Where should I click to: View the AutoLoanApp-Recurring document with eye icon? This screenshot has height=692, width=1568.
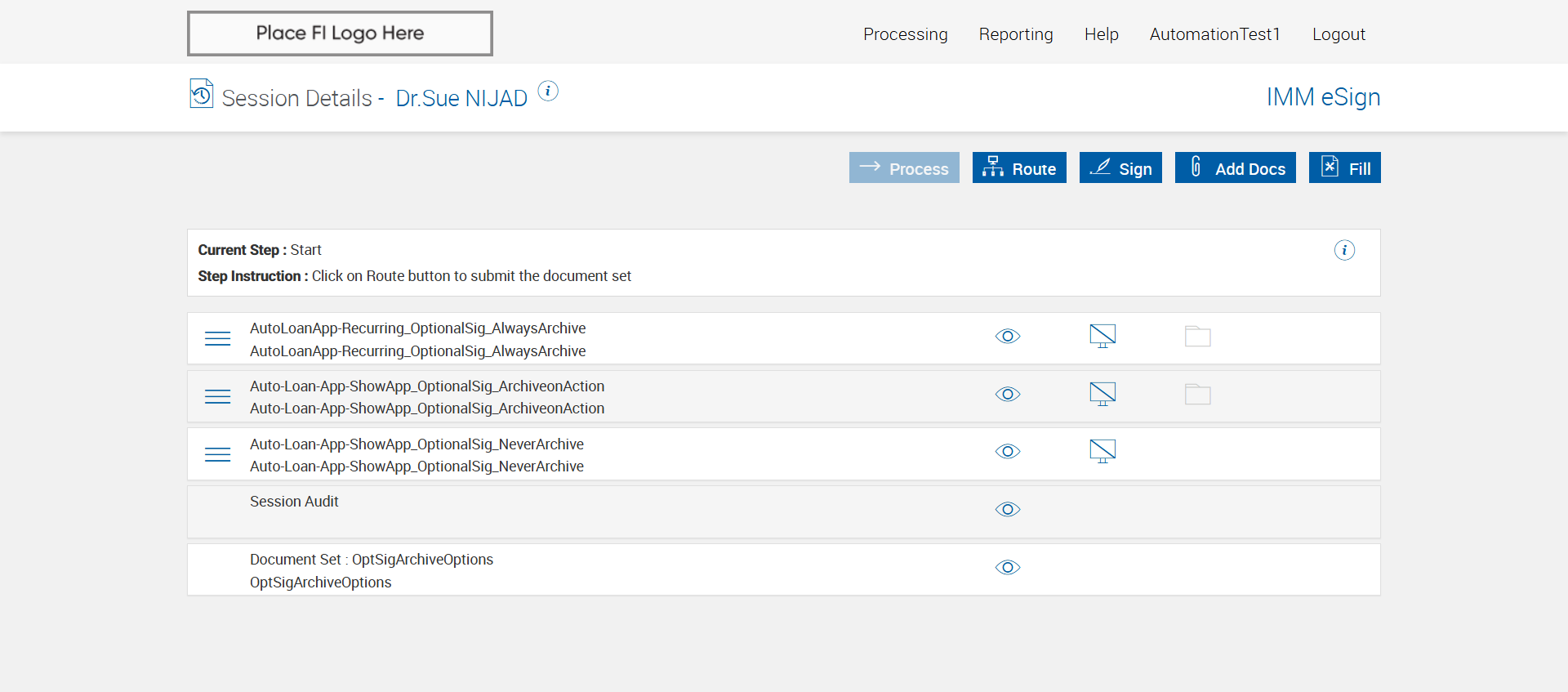click(1008, 336)
